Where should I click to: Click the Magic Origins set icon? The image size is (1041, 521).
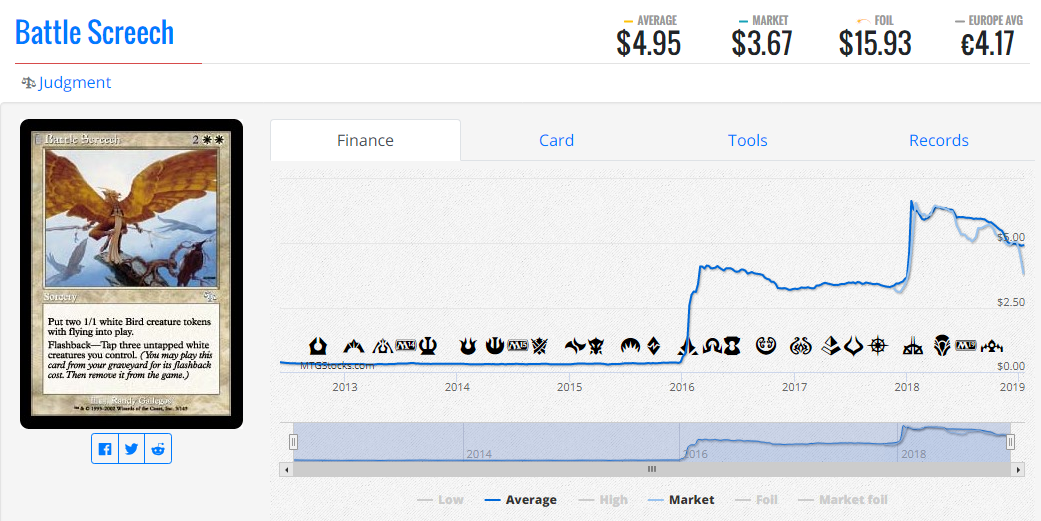tap(631, 346)
